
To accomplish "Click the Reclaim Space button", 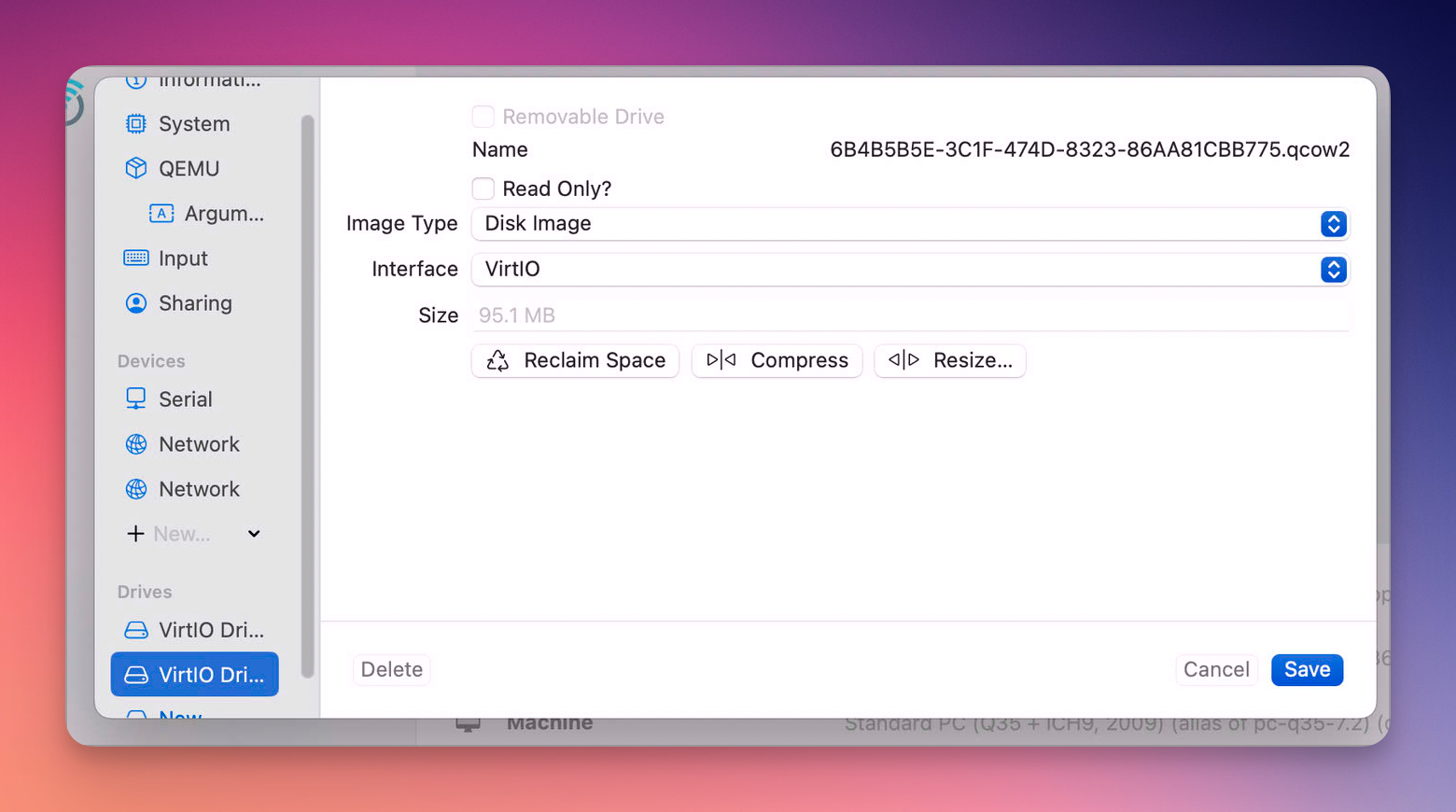I will click(576, 361).
